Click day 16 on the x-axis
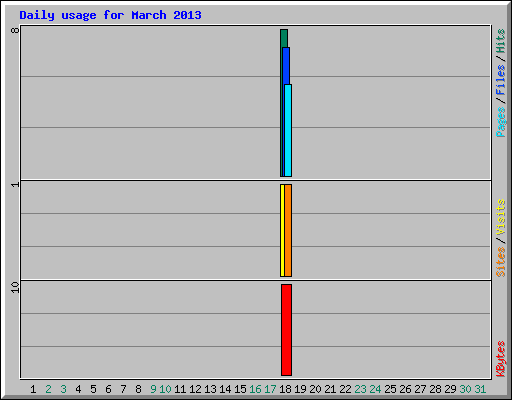 [255, 389]
